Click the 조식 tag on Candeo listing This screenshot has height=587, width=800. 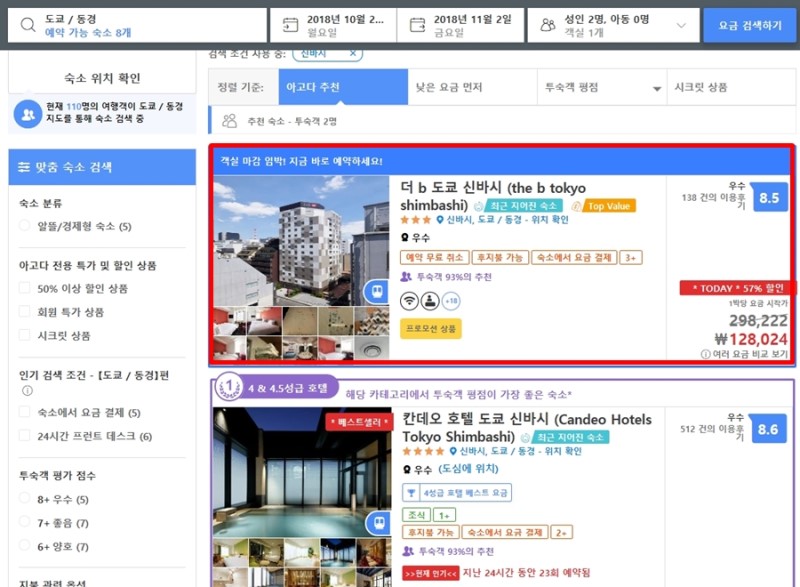coord(417,515)
